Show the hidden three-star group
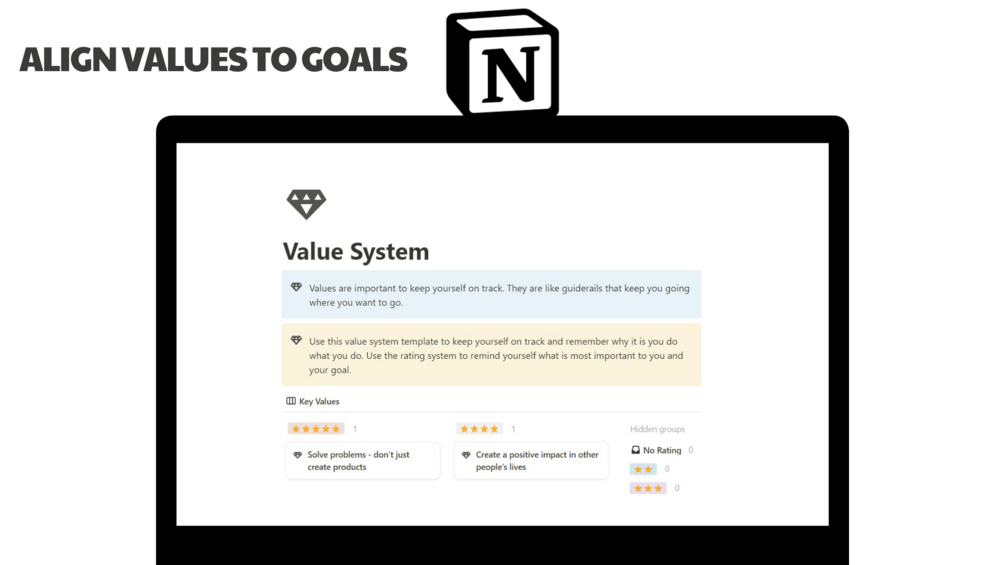The height and width of the screenshot is (565, 1005). (x=648, y=488)
